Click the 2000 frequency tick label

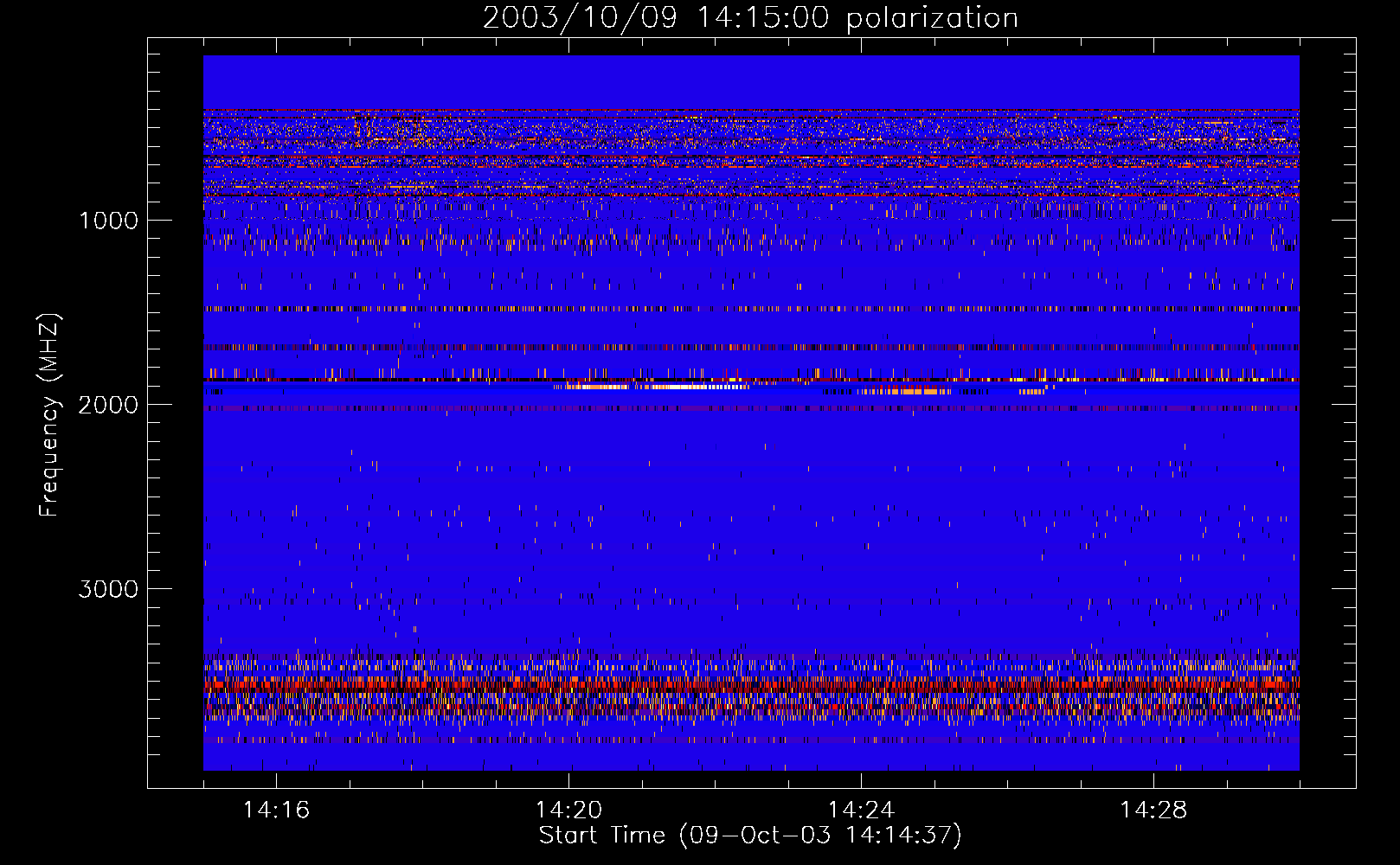point(108,405)
